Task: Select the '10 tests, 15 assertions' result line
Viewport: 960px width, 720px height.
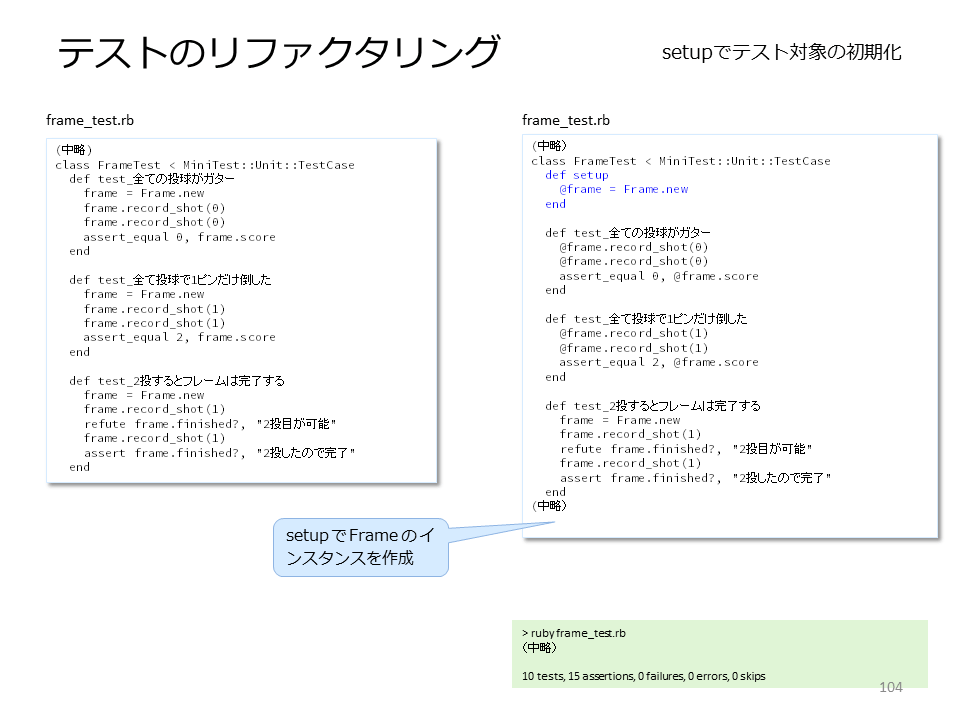Action: 643,676
